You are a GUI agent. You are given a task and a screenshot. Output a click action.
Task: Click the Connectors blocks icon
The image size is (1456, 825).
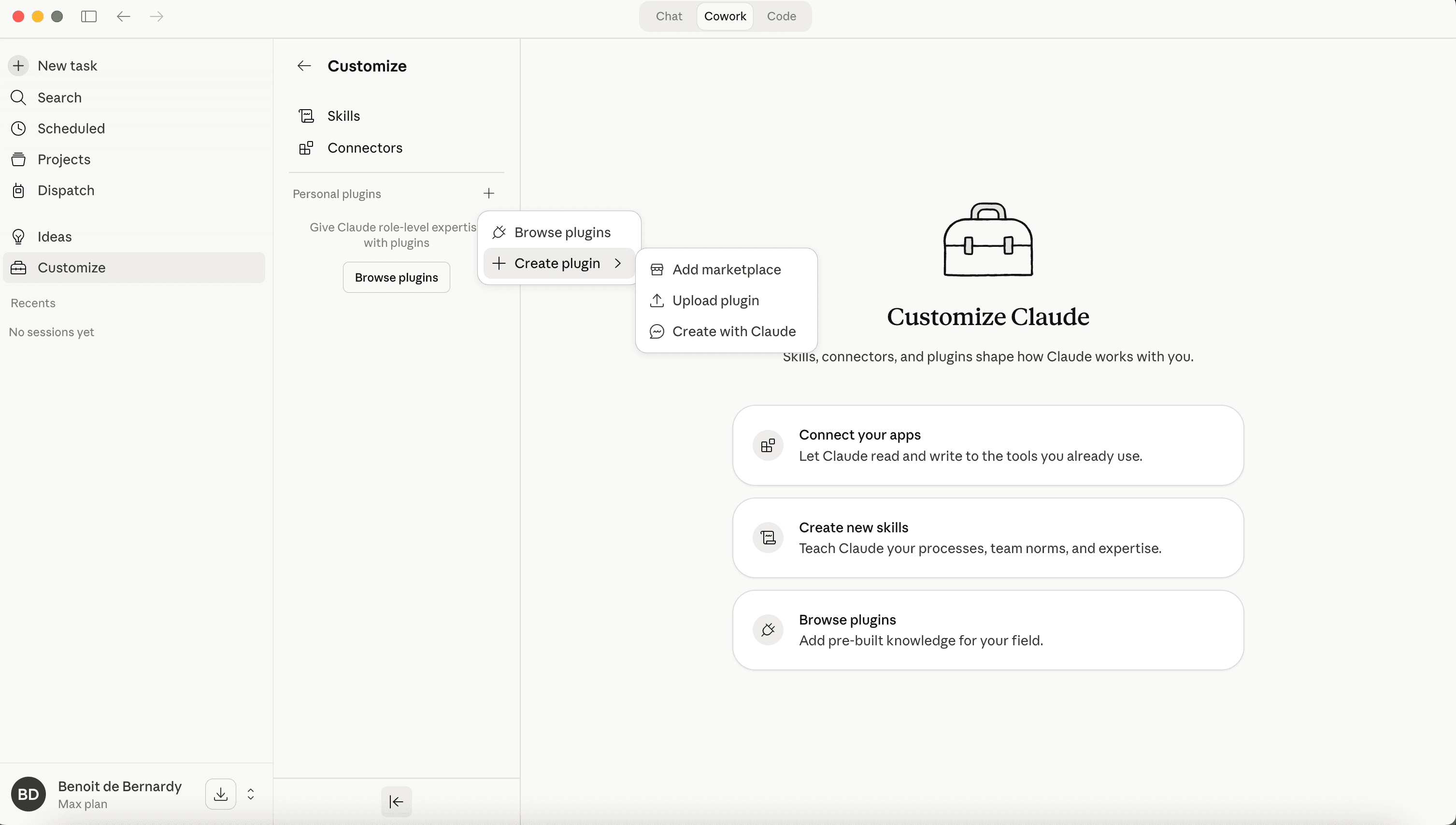point(306,148)
